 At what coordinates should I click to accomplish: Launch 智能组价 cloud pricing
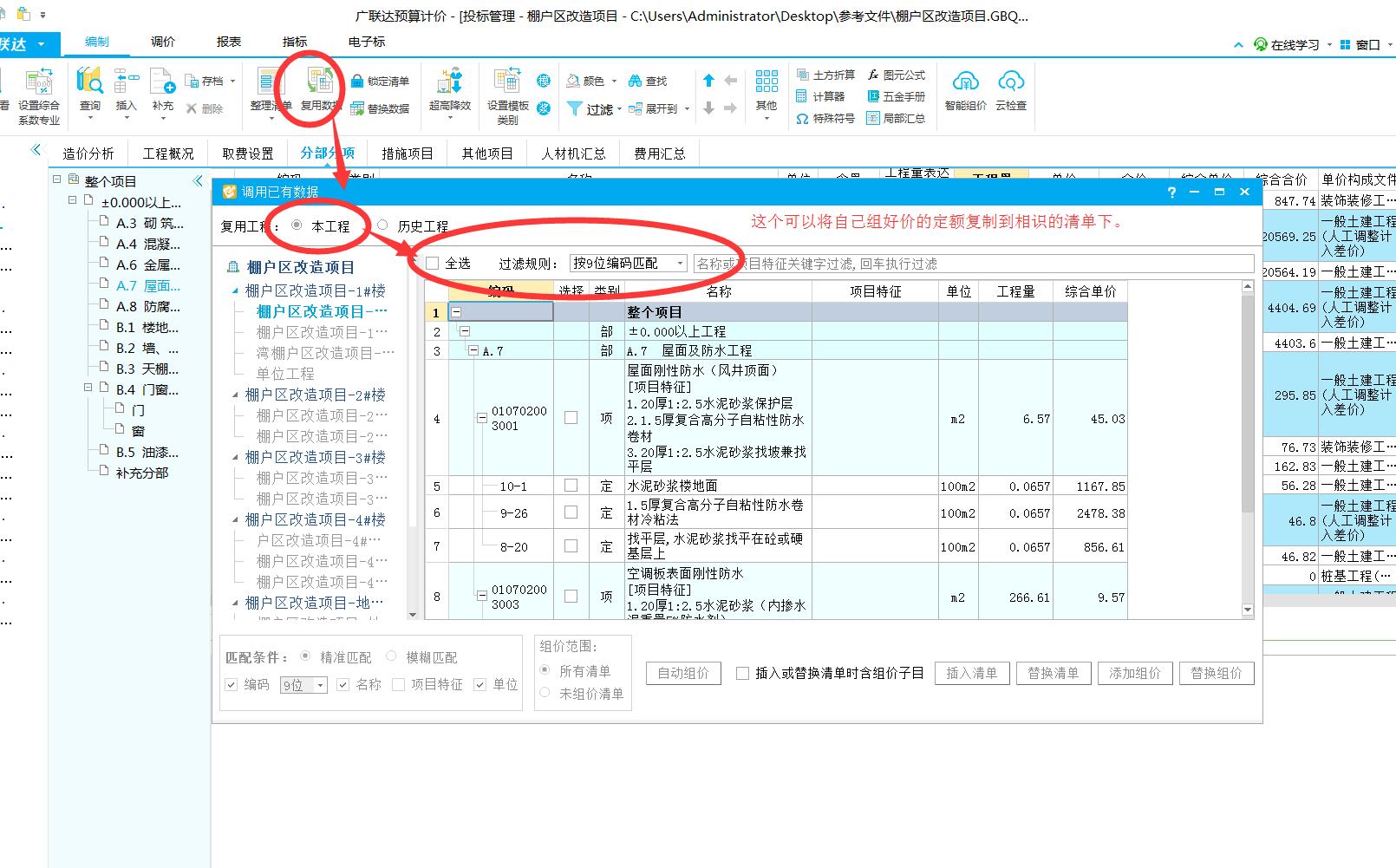click(x=966, y=90)
